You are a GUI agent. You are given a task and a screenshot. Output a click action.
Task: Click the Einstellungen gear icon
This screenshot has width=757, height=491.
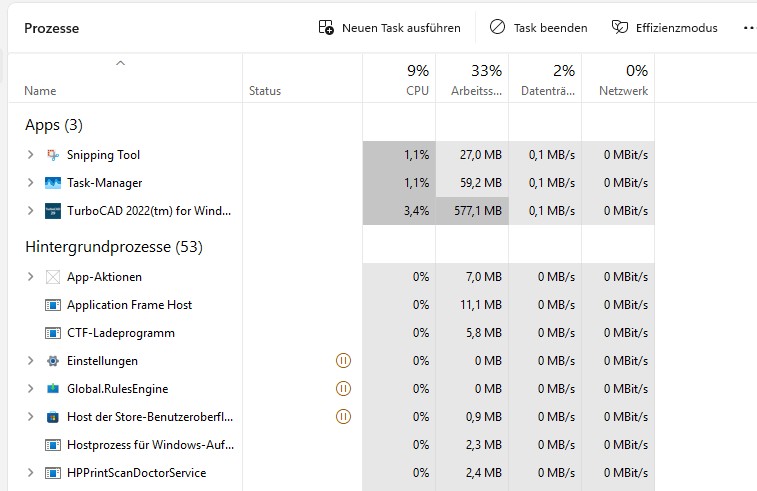(53, 361)
